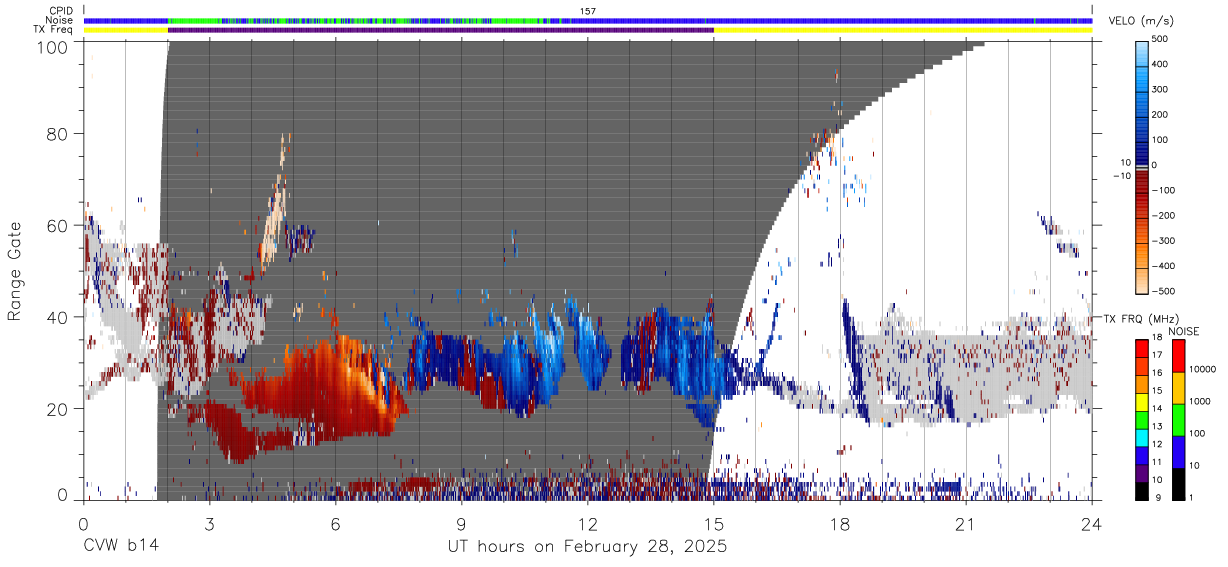Click the 40 tick on Range Gate axis
The height and width of the screenshot is (567, 1228).
pos(59,316)
